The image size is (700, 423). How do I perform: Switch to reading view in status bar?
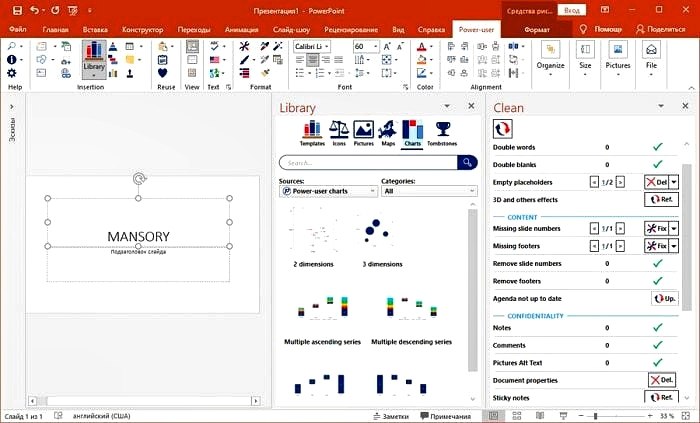[x=540, y=416]
